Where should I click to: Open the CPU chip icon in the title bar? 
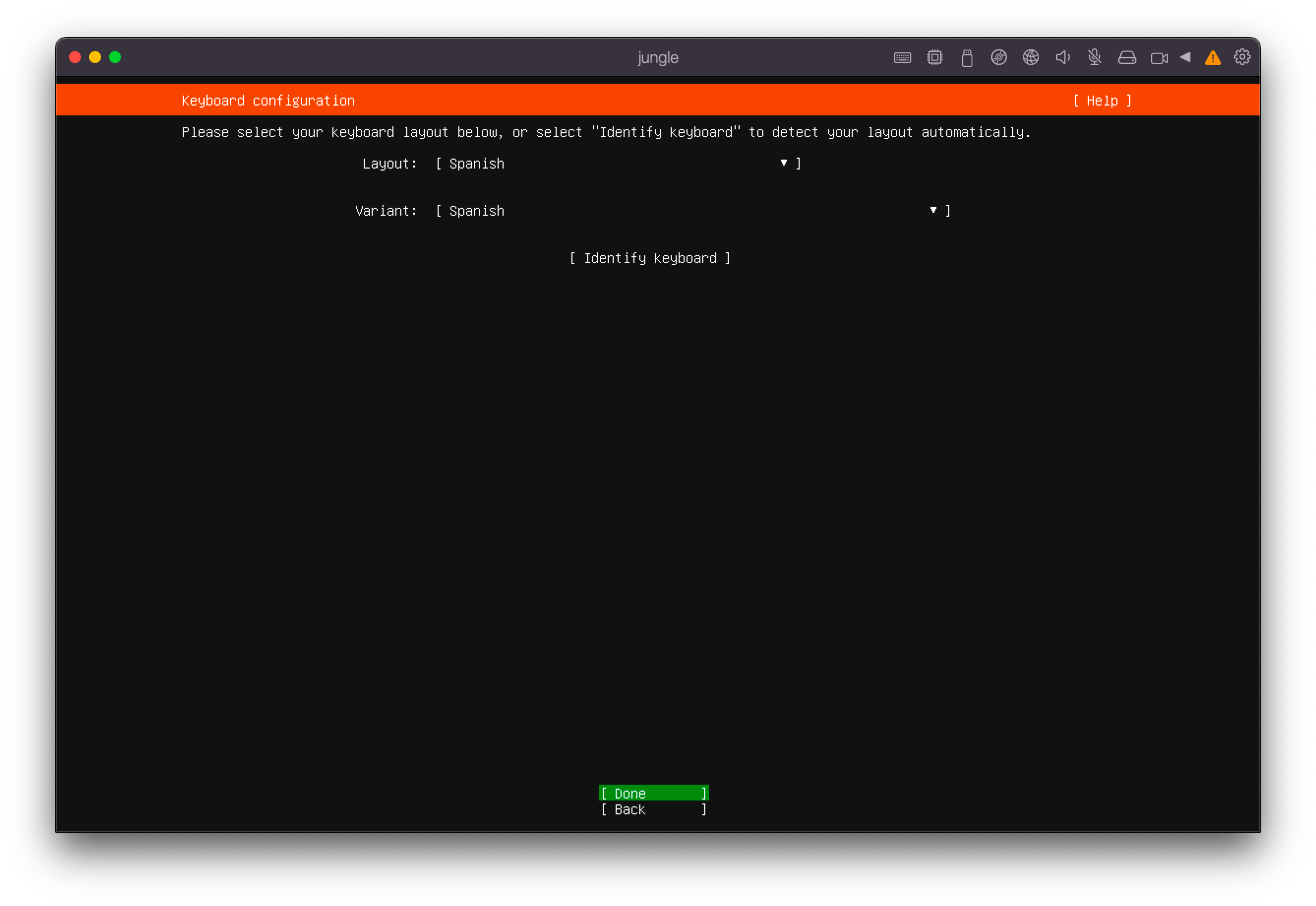pos(934,58)
